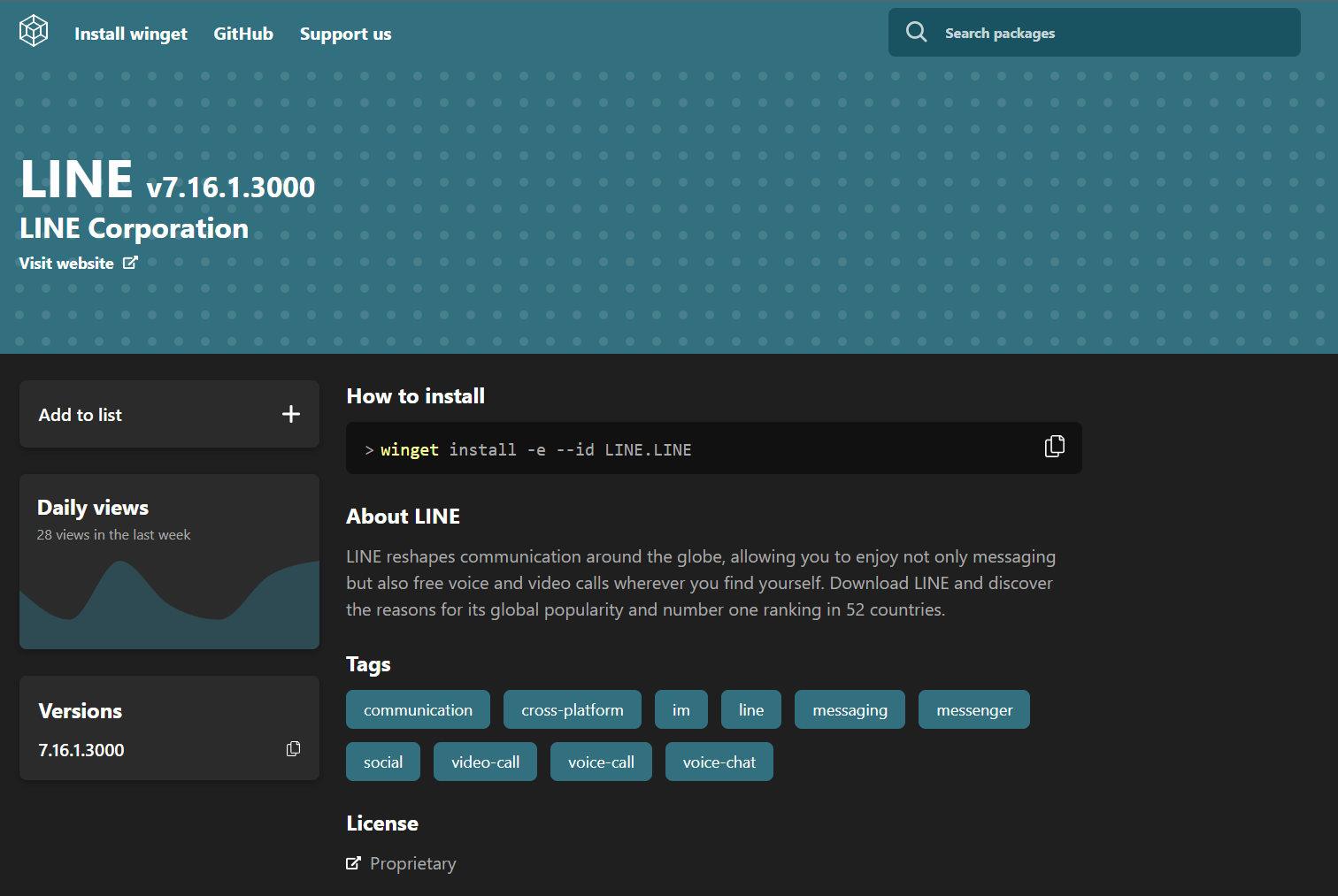1338x896 pixels.
Task: Click external link icon beside Visit website
Action: [x=130, y=263]
